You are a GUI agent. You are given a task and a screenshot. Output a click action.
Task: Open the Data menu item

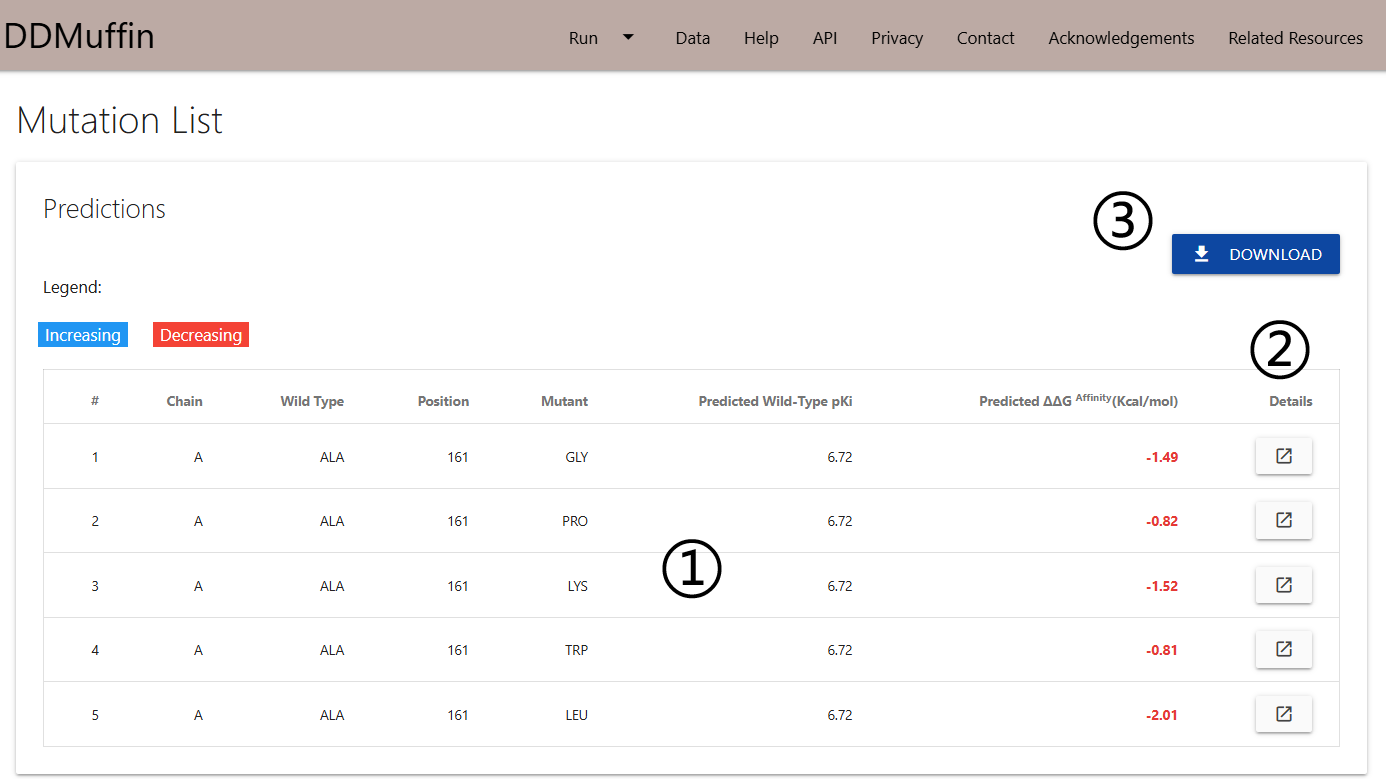point(692,38)
